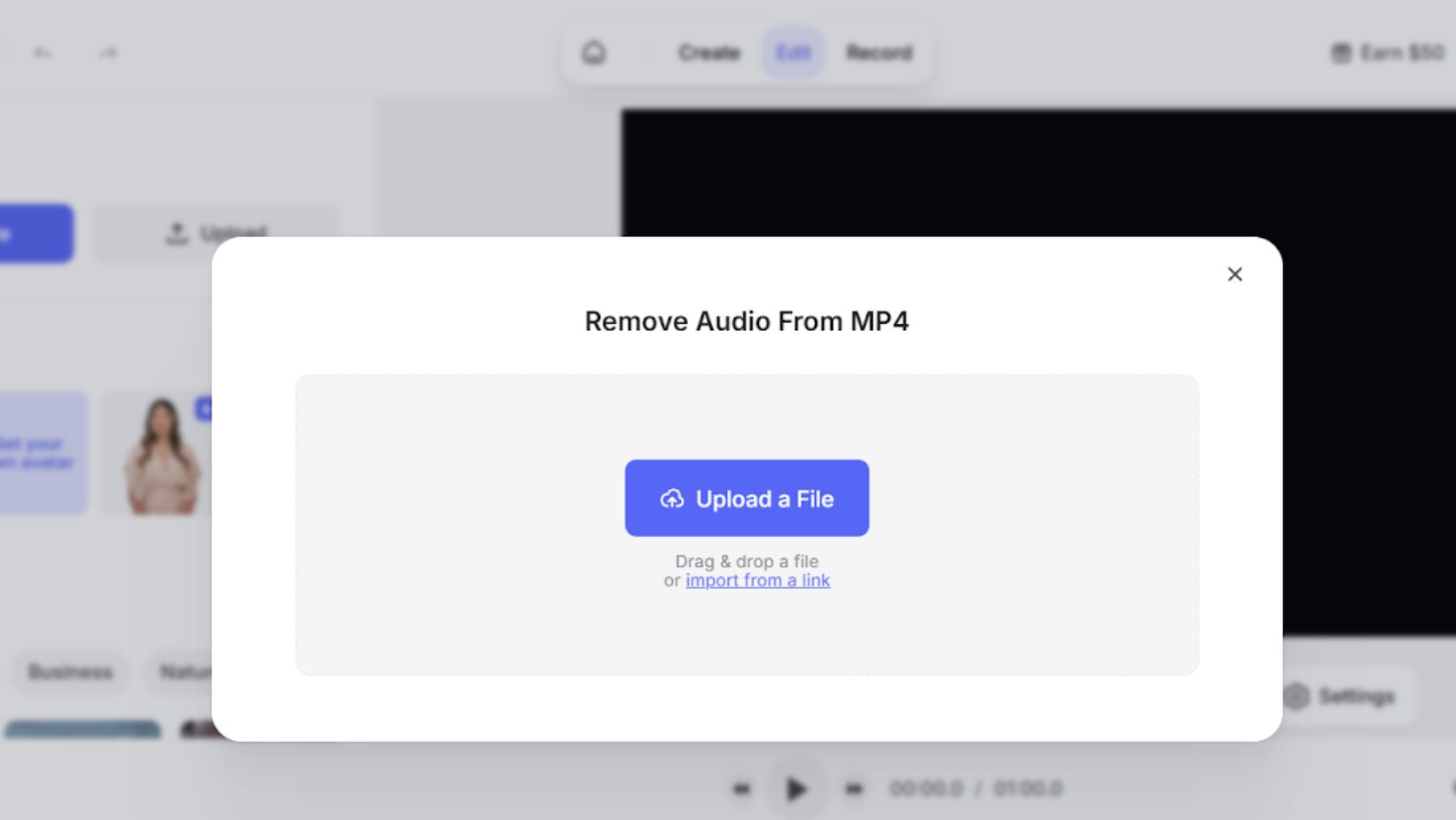
Task: Switch to the Create tab
Action: (708, 53)
